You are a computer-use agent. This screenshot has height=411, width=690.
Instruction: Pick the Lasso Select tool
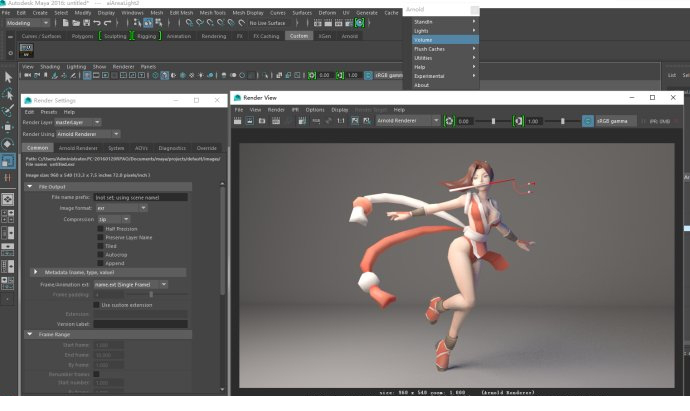[x=8, y=94]
